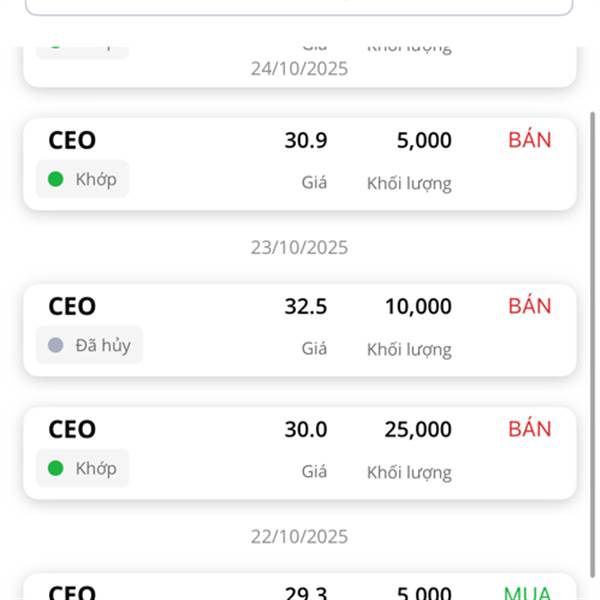Tap the BÁN label on the 25,000 volume order
Viewport: 600px width, 600px height.
tap(529, 429)
